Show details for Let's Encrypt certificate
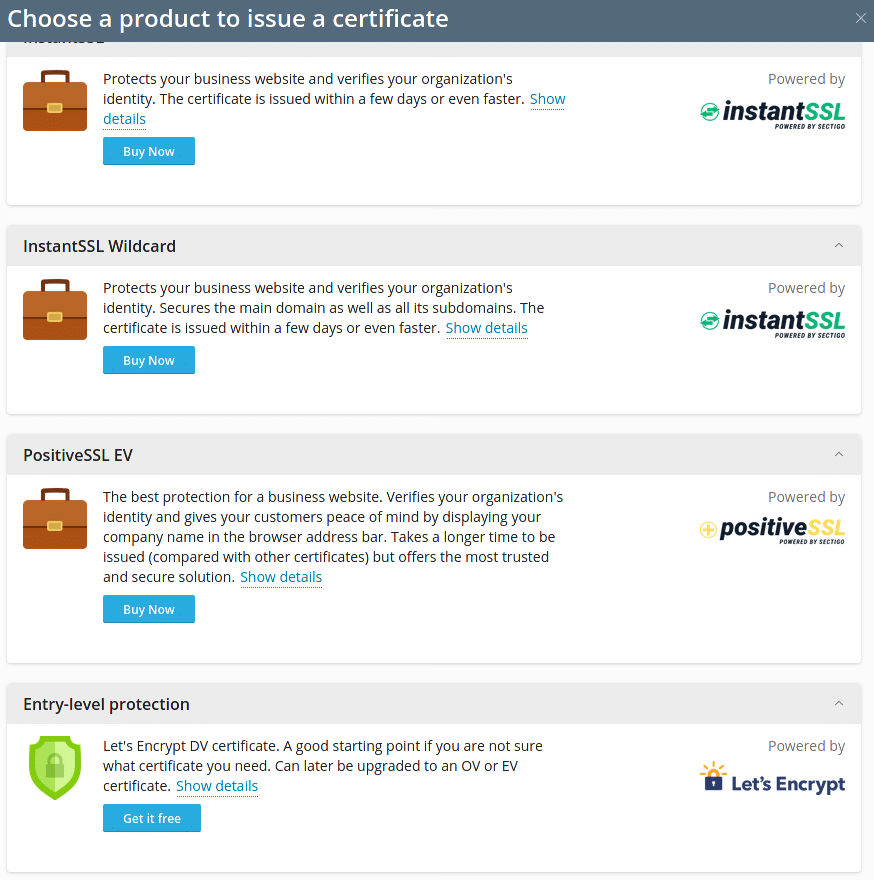Image resolution: width=874 pixels, height=880 pixels. tap(217, 786)
